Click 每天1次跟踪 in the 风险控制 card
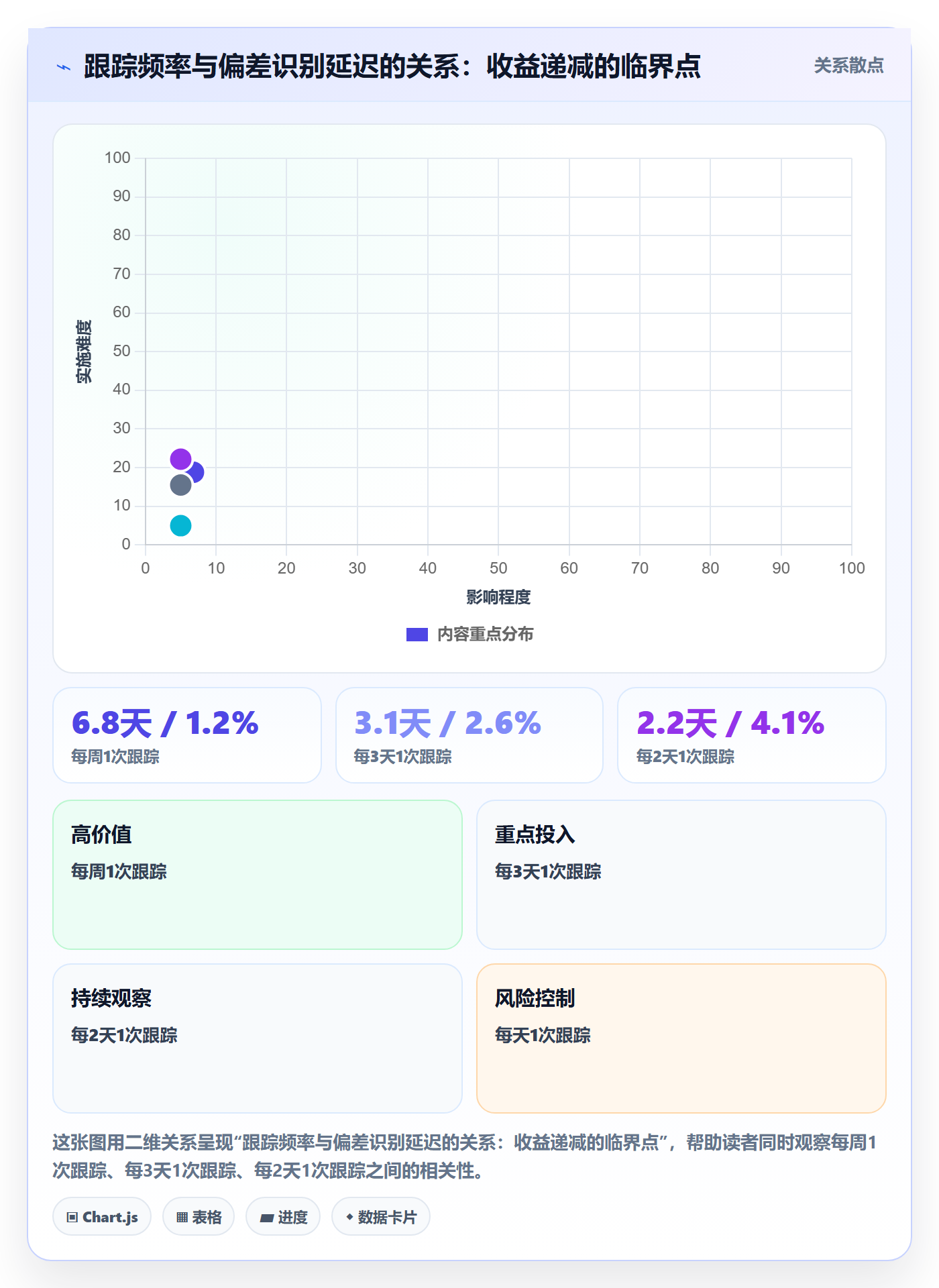Viewport: 939px width, 1288px height. tap(543, 1035)
